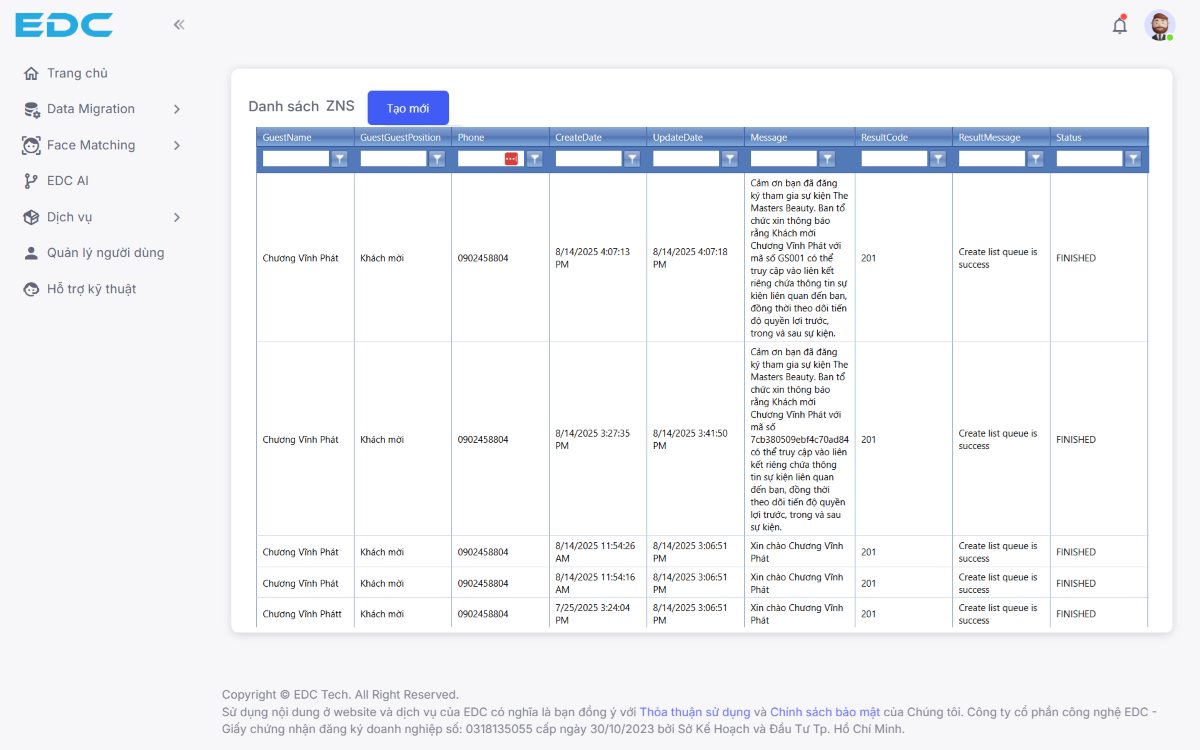The height and width of the screenshot is (750, 1200).
Task: Open Quản lý người dùng page
Action: click(x=105, y=253)
